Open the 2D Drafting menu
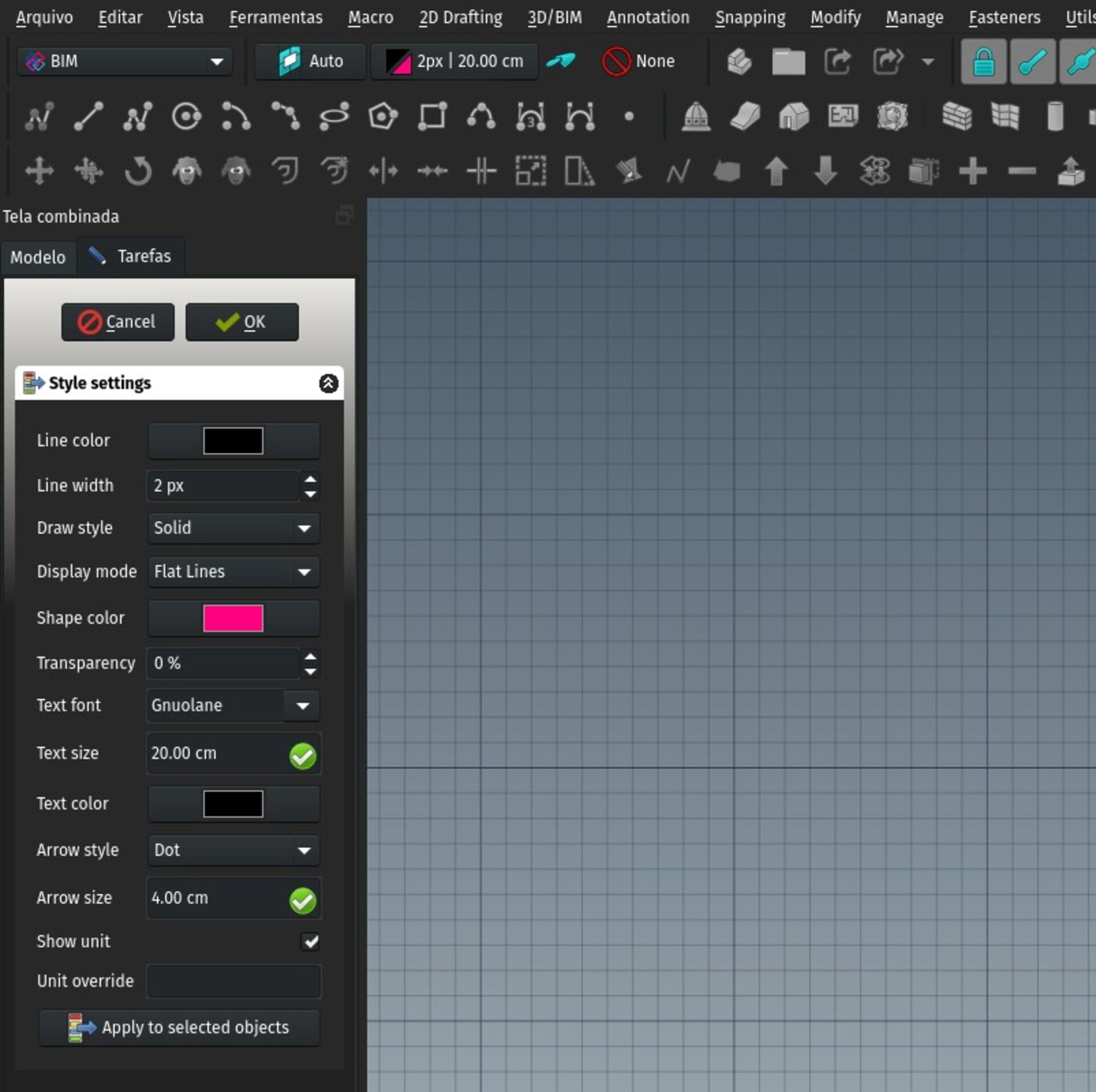The width and height of the screenshot is (1096, 1092). click(x=460, y=18)
